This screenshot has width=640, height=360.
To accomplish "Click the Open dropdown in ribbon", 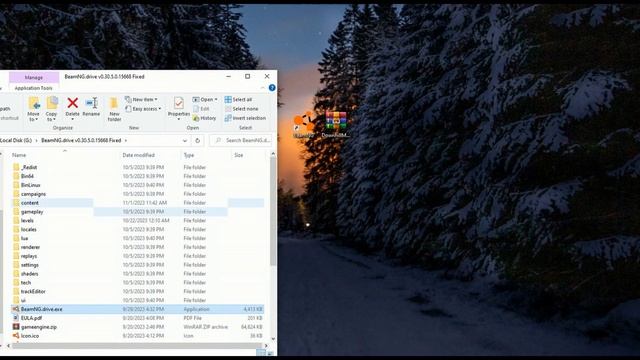I will click(x=205, y=99).
